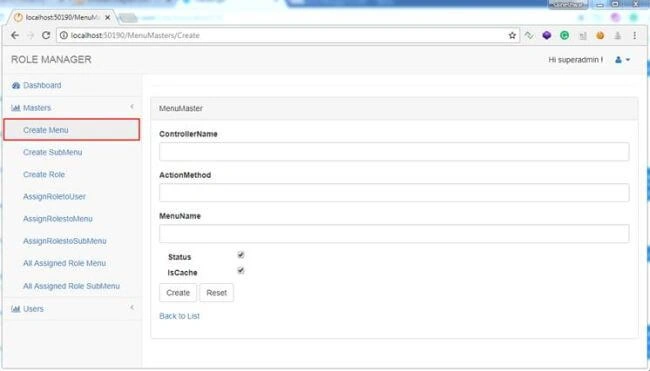
Task: Click the Create button
Action: (178, 293)
